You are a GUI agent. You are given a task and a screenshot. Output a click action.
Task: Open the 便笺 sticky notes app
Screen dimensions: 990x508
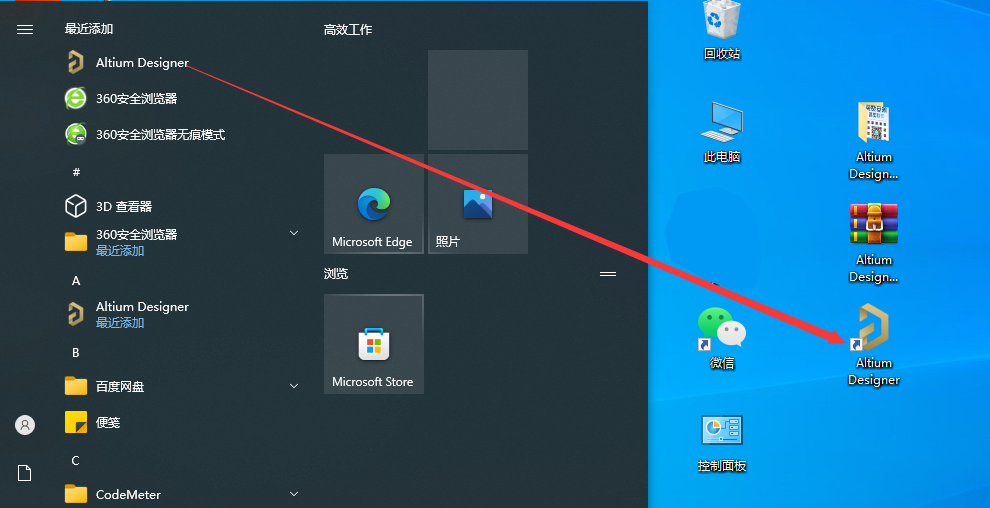tap(107, 422)
